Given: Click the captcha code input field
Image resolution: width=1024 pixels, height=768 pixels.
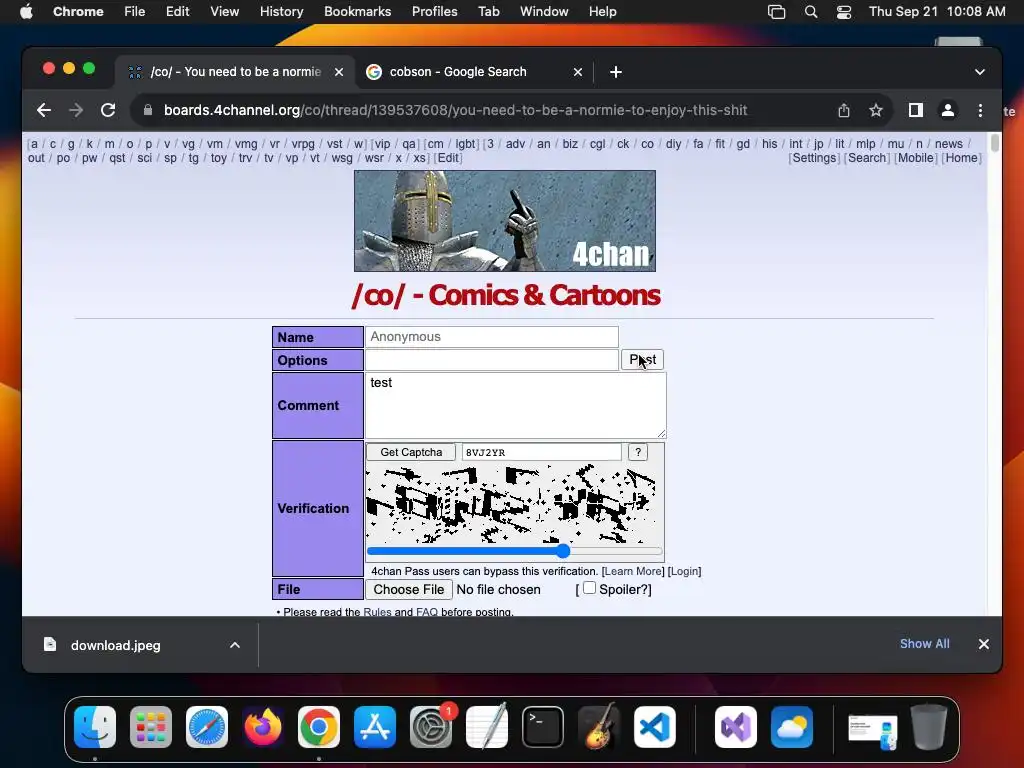Looking at the screenshot, I should pyautogui.click(x=541, y=452).
